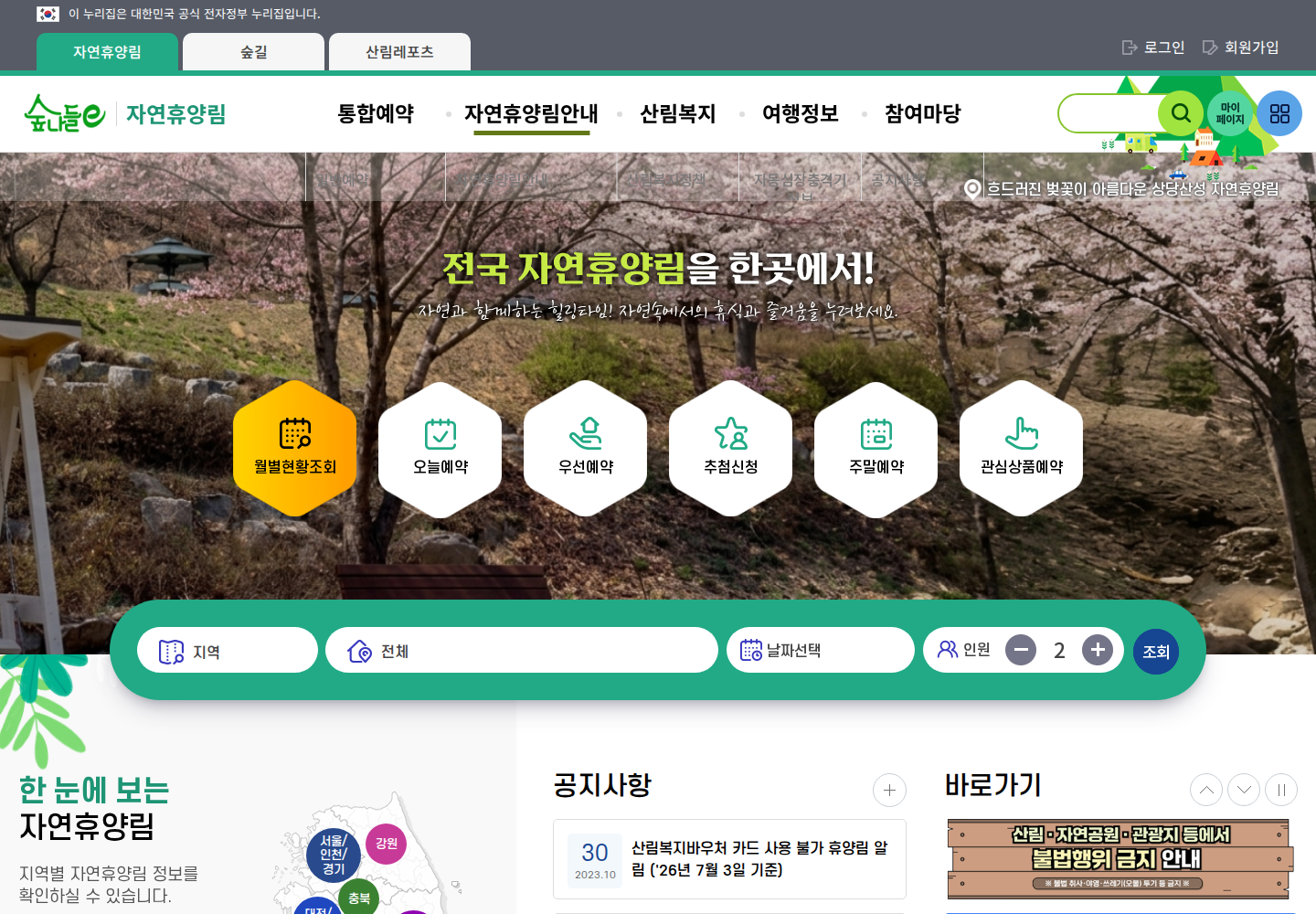
Task: Increase 인원 with the plus button
Action: pyautogui.click(x=1098, y=650)
